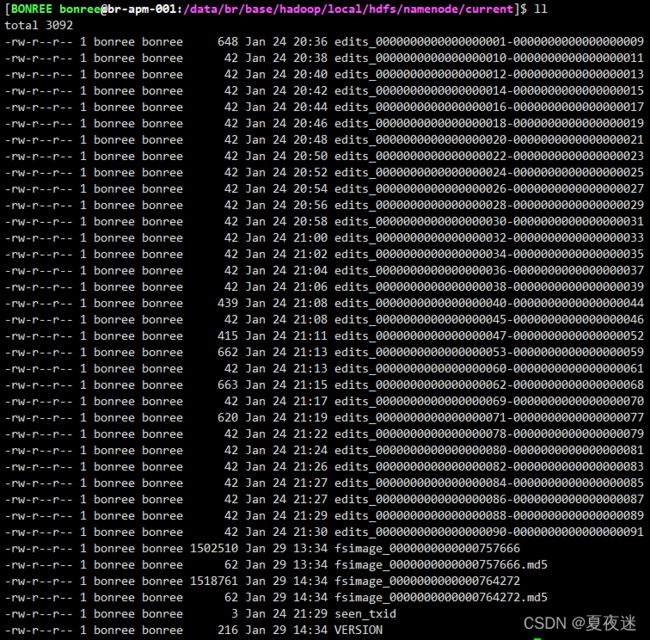Select file edits_0000000000000000062-0000000000000000068

(489, 385)
